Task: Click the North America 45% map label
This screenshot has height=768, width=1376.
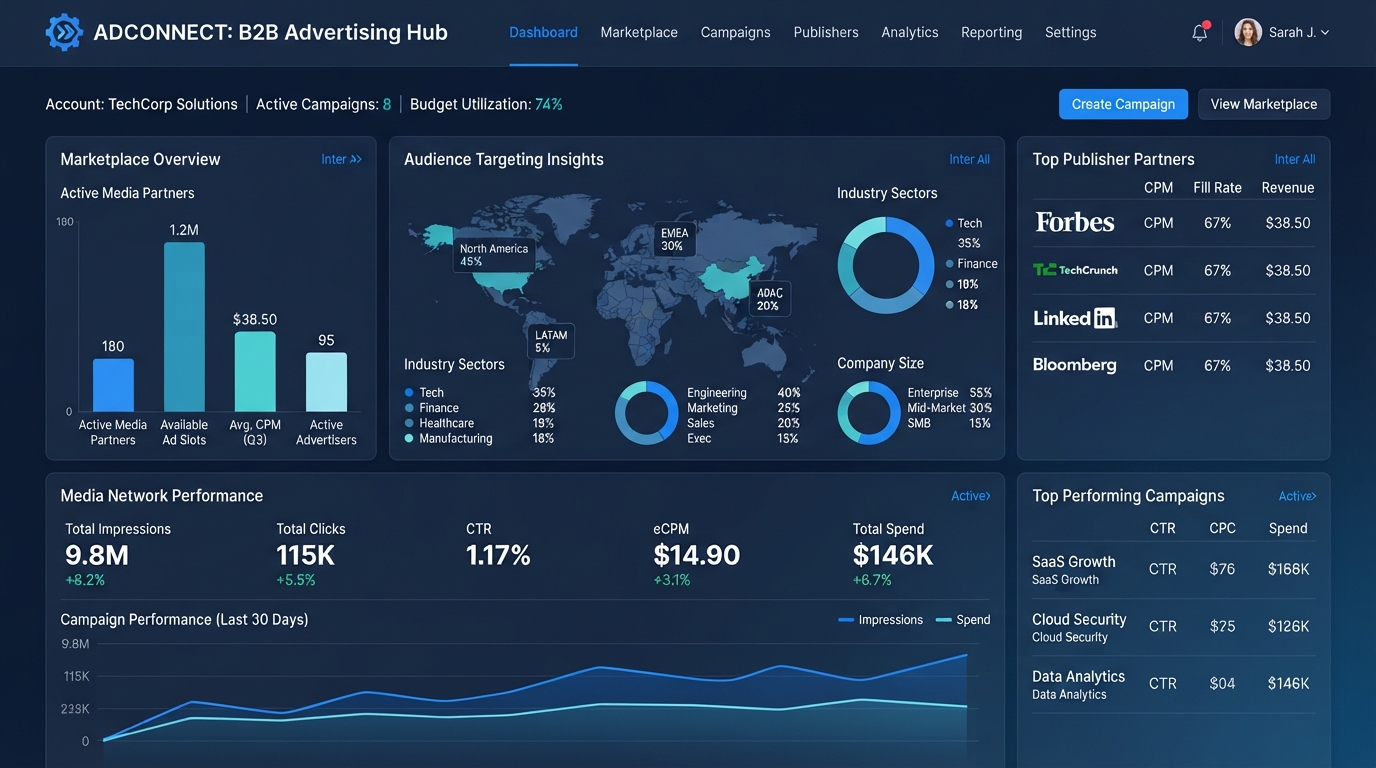Action: click(493, 255)
